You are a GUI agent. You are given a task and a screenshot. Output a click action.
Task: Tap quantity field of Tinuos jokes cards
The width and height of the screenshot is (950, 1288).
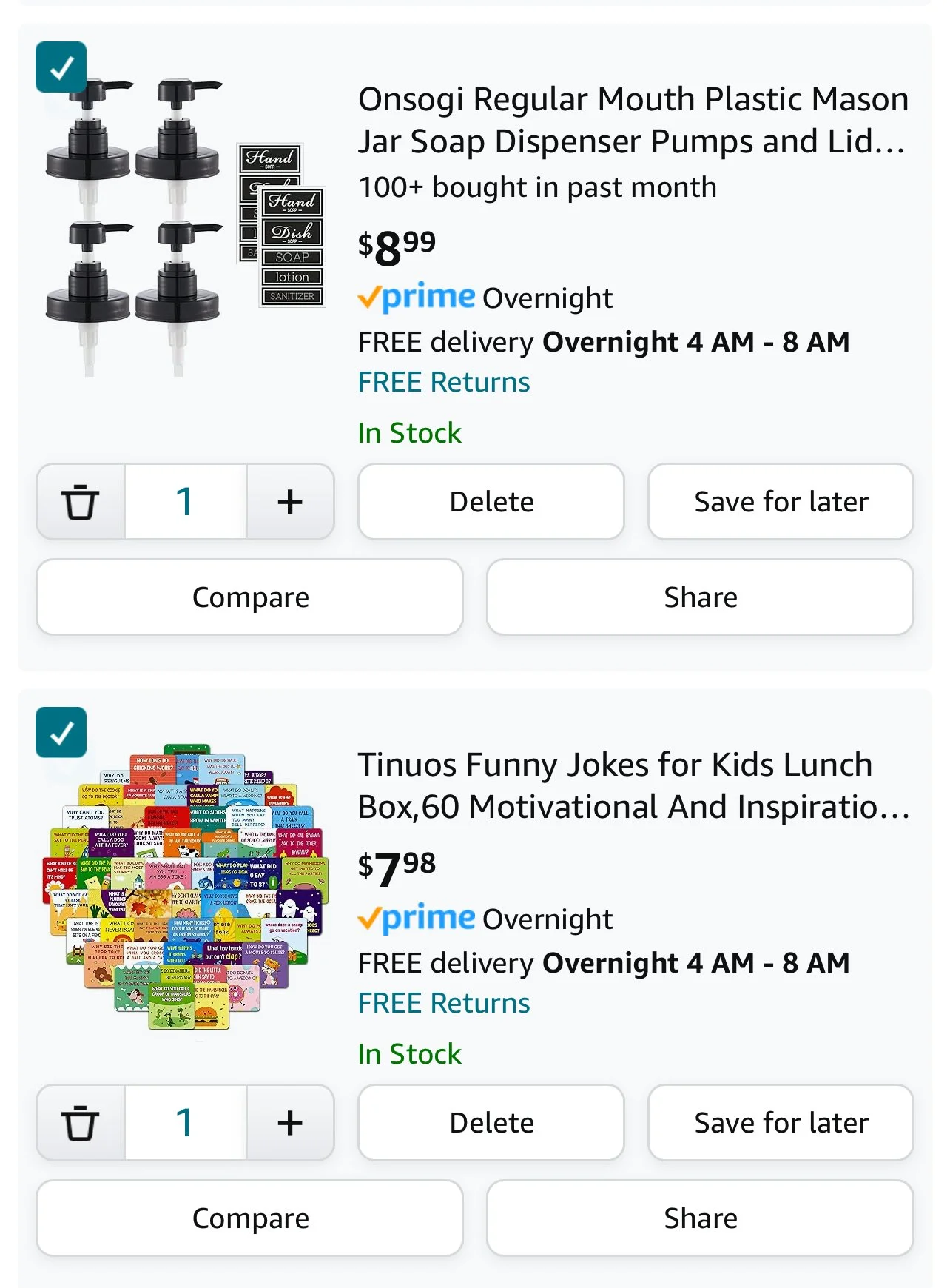click(186, 1123)
